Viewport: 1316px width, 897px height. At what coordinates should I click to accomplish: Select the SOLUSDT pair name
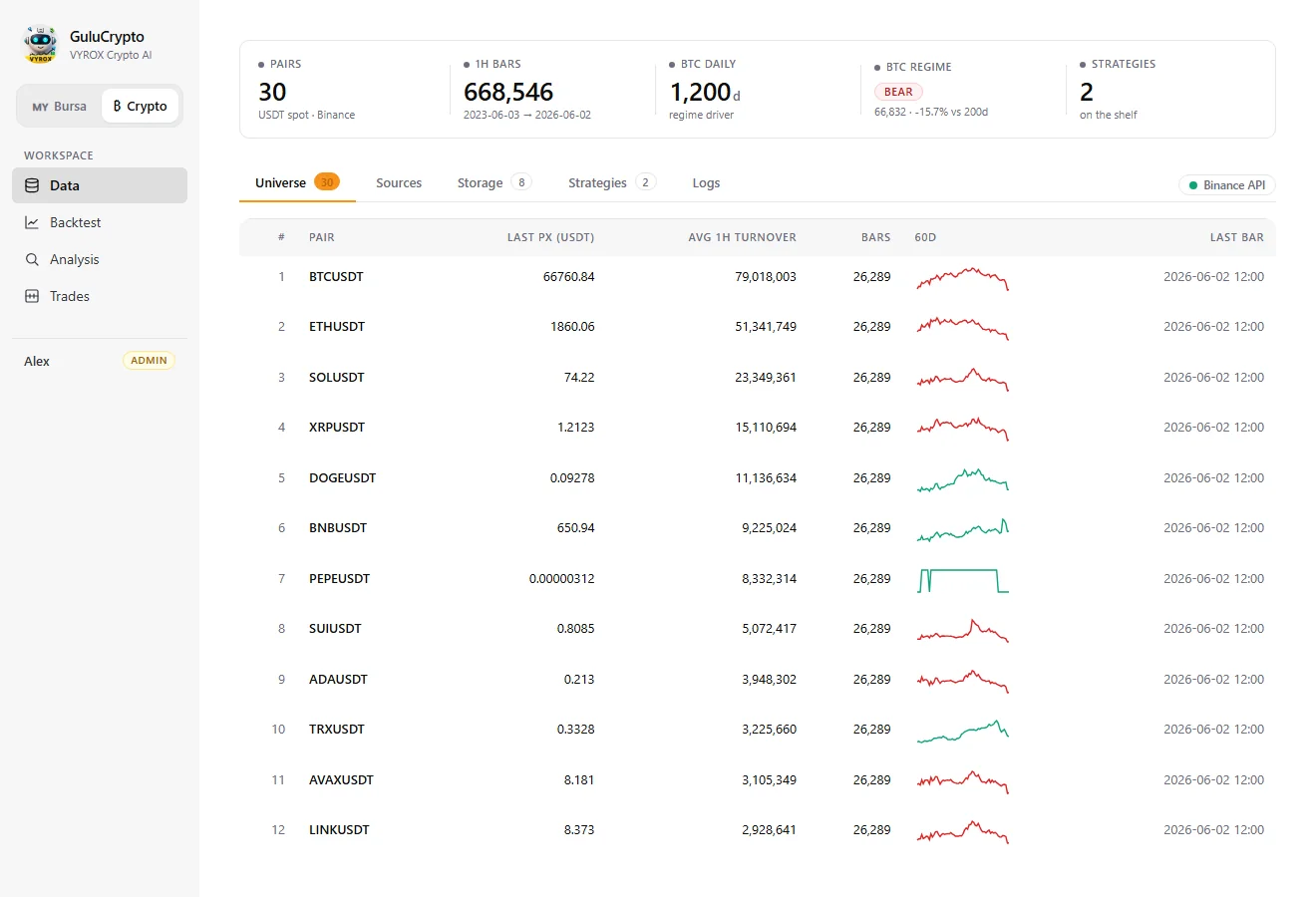tap(337, 378)
